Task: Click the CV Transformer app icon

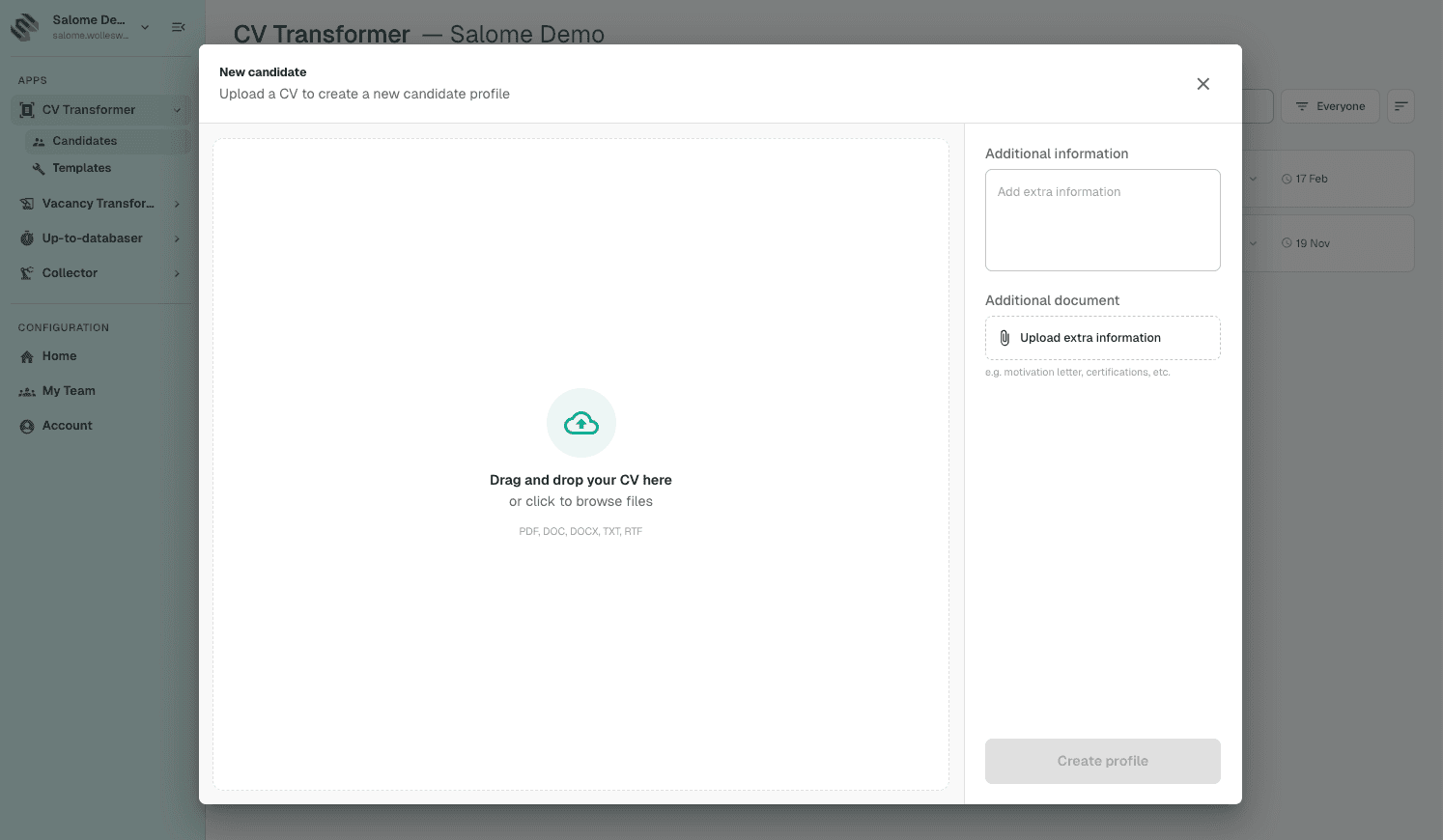Action: click(x=27, y=110)
